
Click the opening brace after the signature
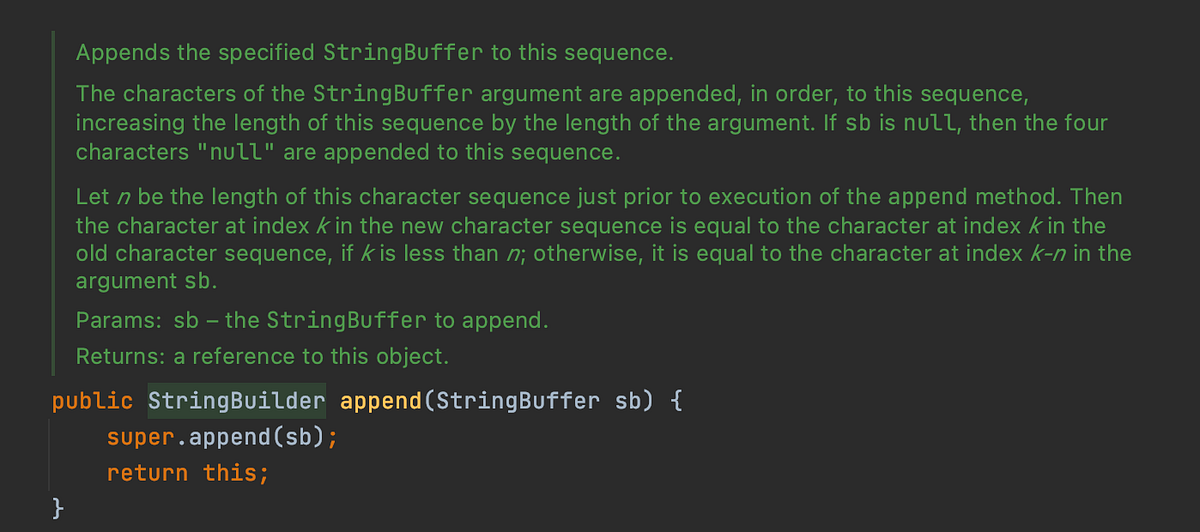coord(675,402)
